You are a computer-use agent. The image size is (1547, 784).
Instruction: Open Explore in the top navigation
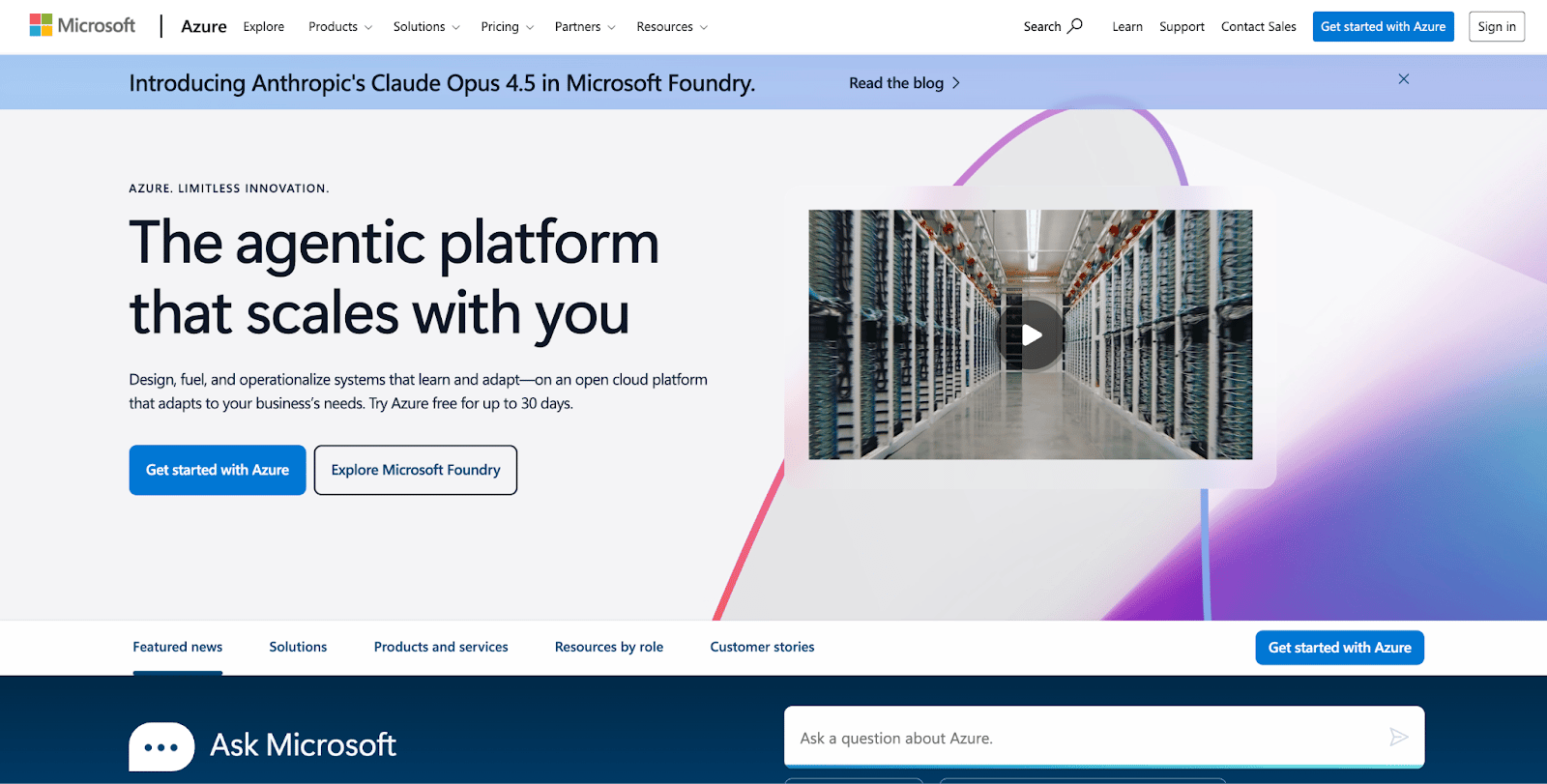click(264, 27)
